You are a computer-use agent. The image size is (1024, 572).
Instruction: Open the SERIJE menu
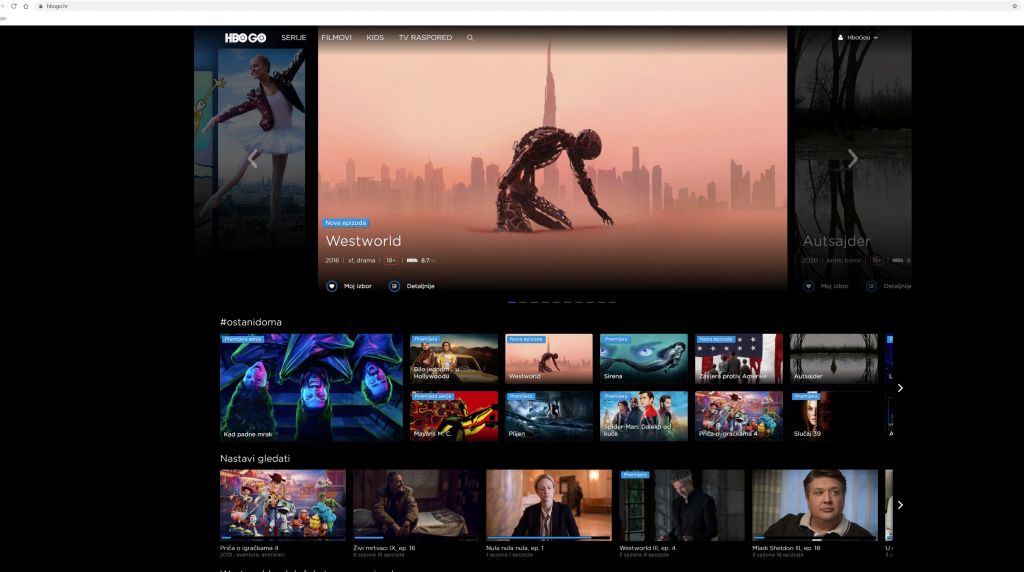coord(293,38)
